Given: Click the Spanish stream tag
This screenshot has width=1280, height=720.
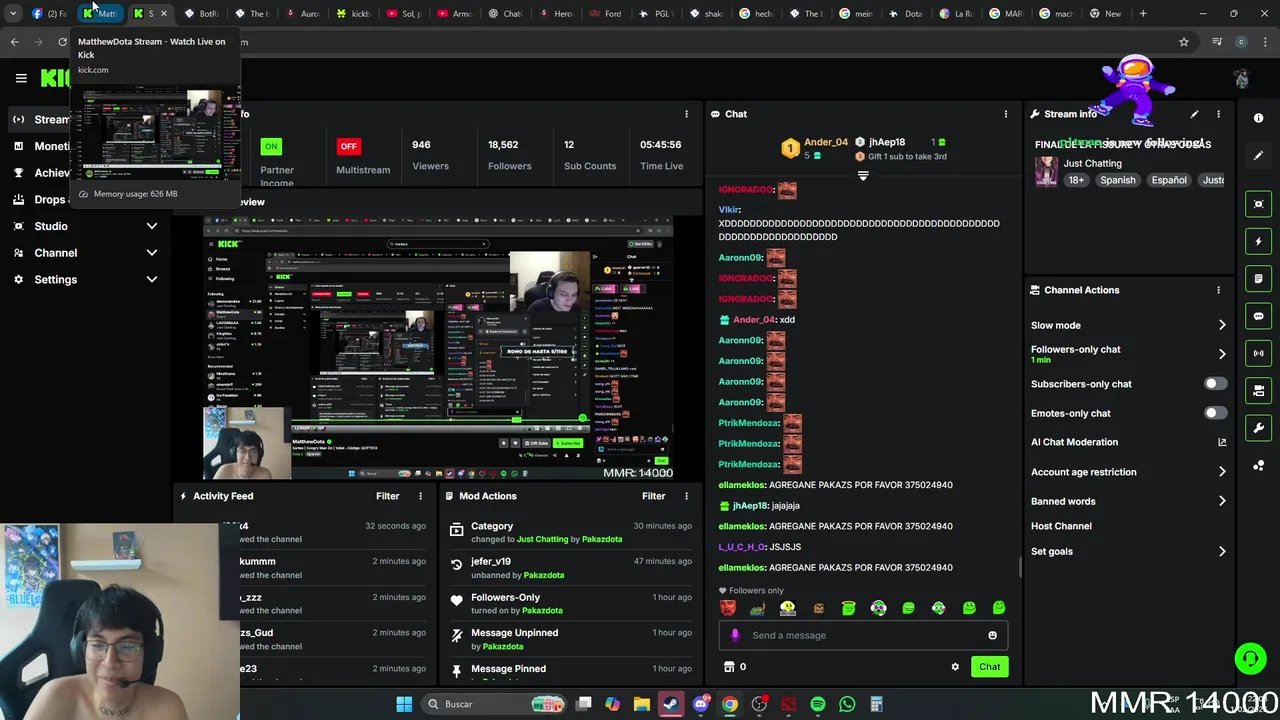Looking at the screenshot, I should click(1118, 180).
